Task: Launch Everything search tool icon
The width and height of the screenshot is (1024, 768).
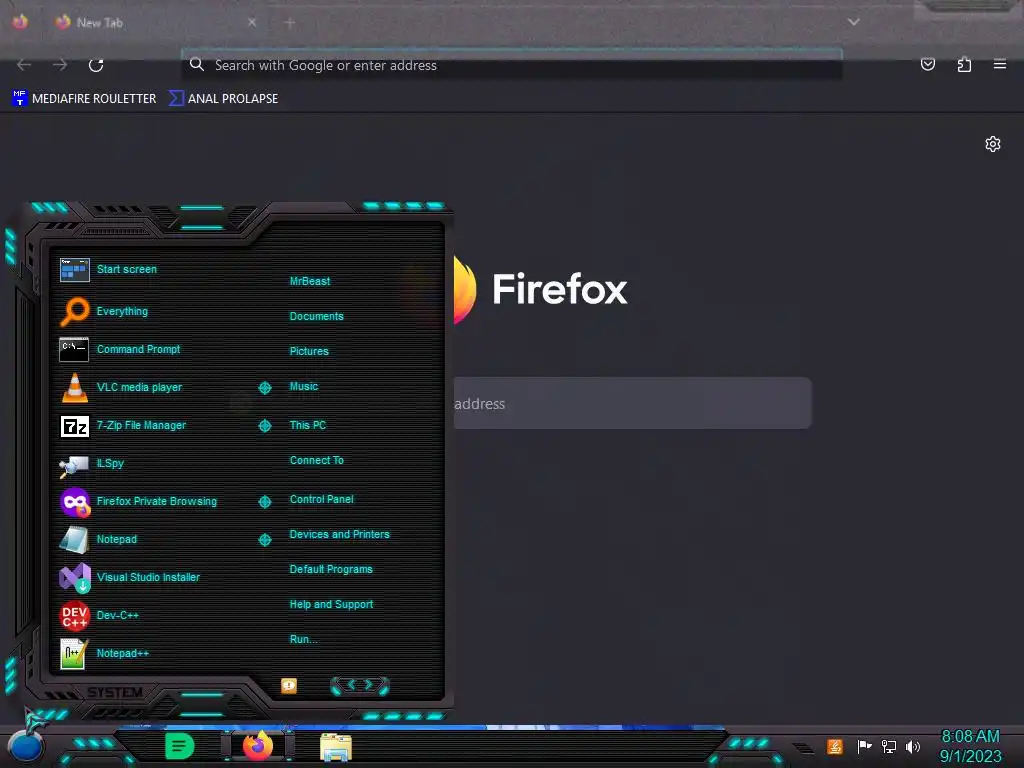Action: [74, 311]
